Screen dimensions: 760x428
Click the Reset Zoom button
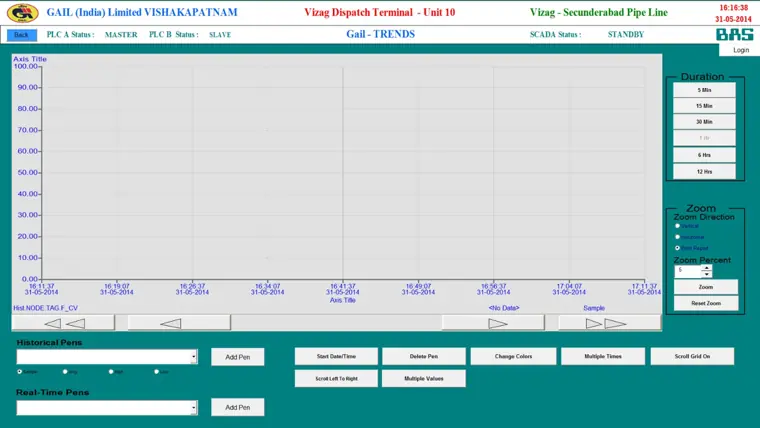tap(706, 303)
